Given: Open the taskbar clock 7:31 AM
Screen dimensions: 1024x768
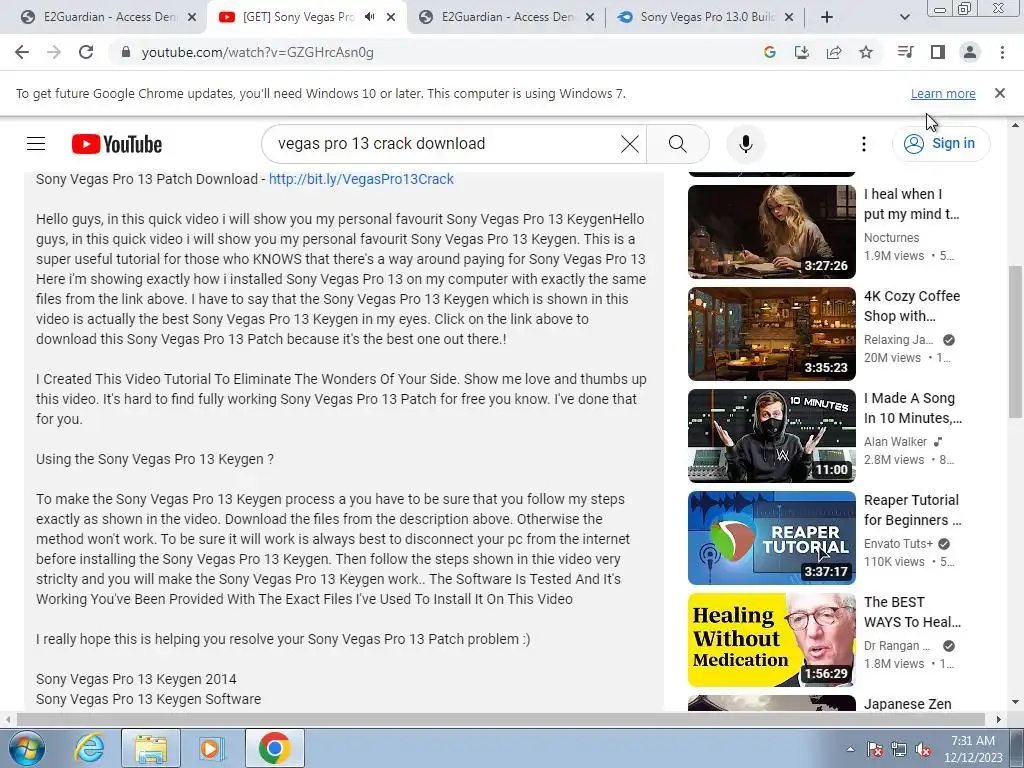Looking at the screenshot, I should pos(972,749).
